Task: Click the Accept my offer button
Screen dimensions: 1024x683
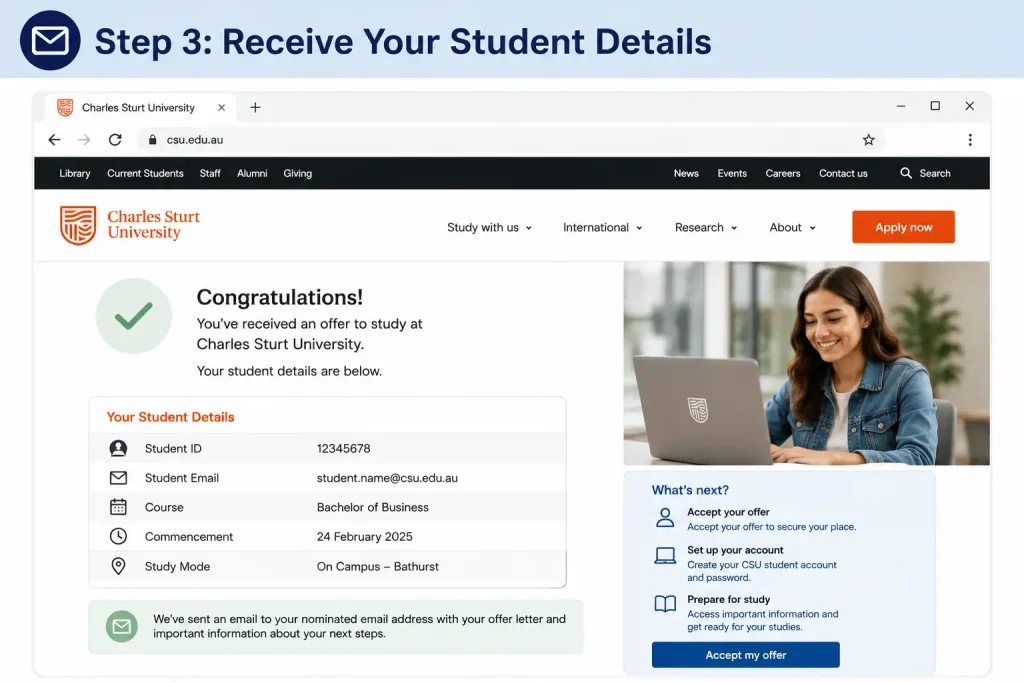Action: click(x=745, y=655)
